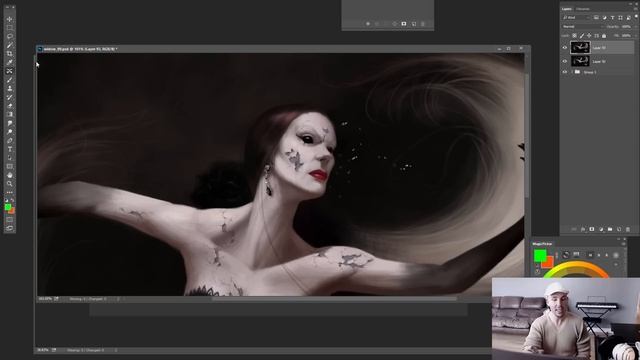Select the Horizontal Type tool
Screen dimensions: 640x360
coord(9,149)
